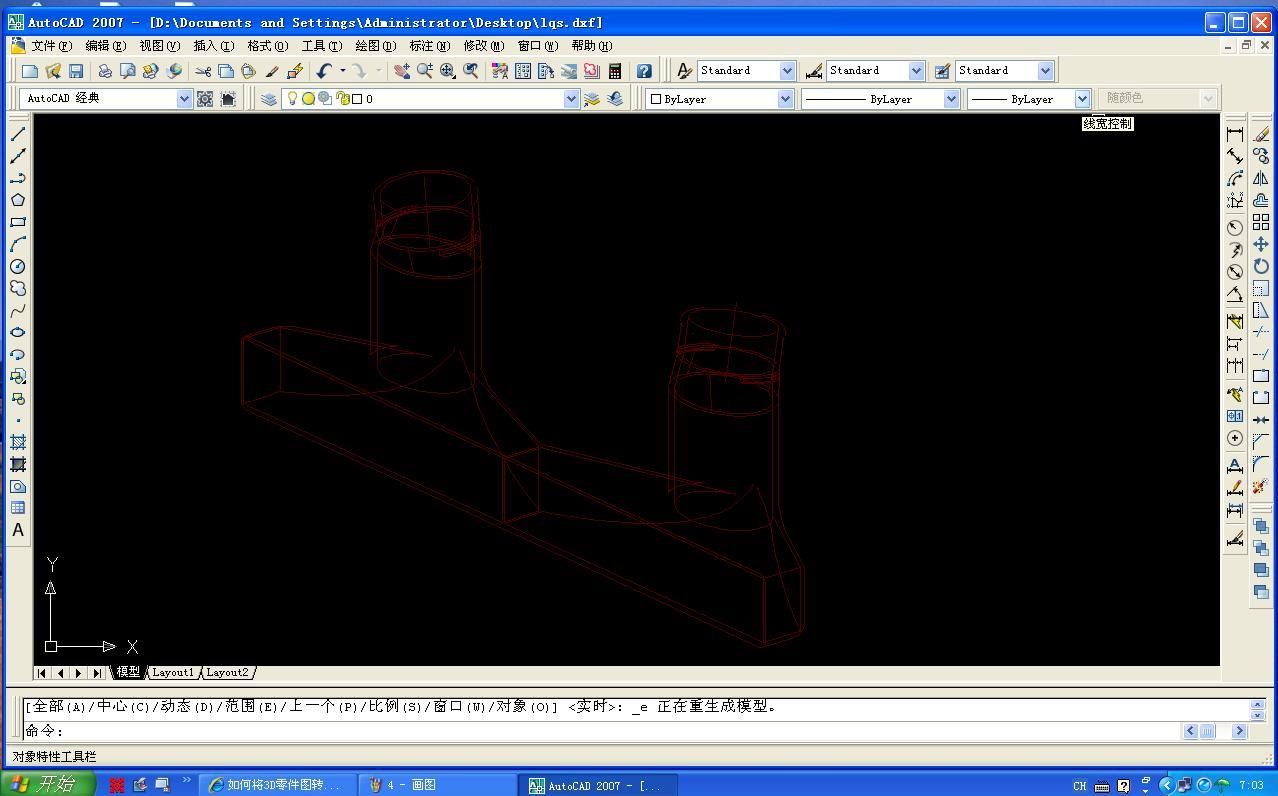
Task: Select the Line draw tool
Action: click(18, 134)
